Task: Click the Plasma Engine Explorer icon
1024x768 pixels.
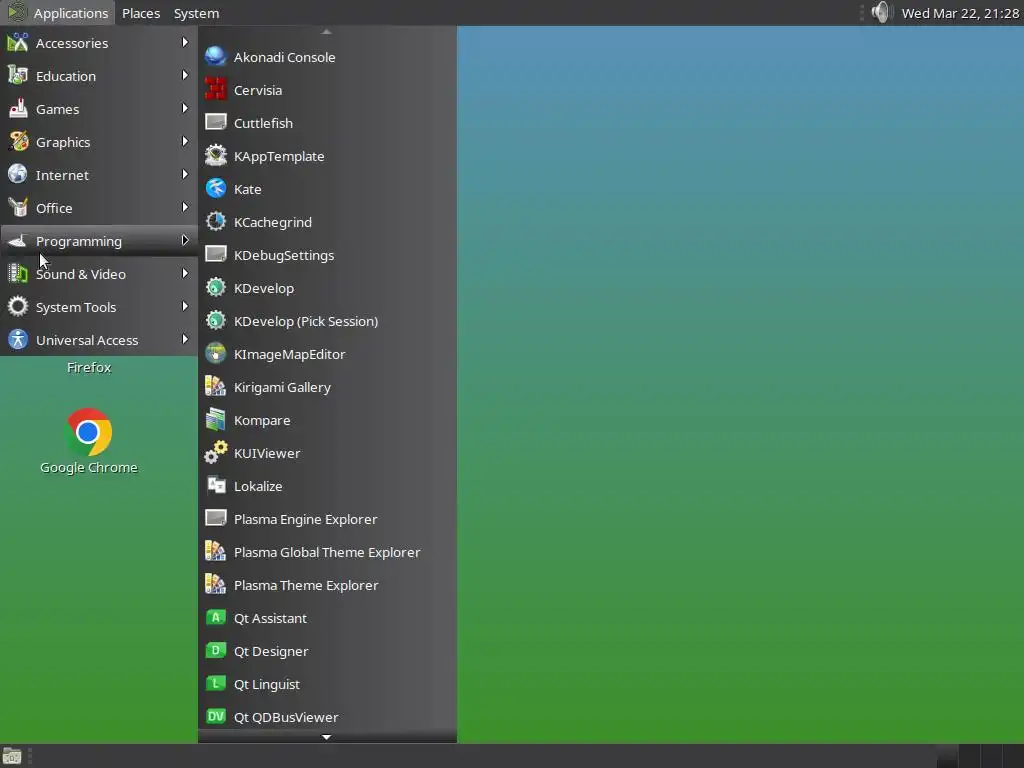Action: point(216,519)
